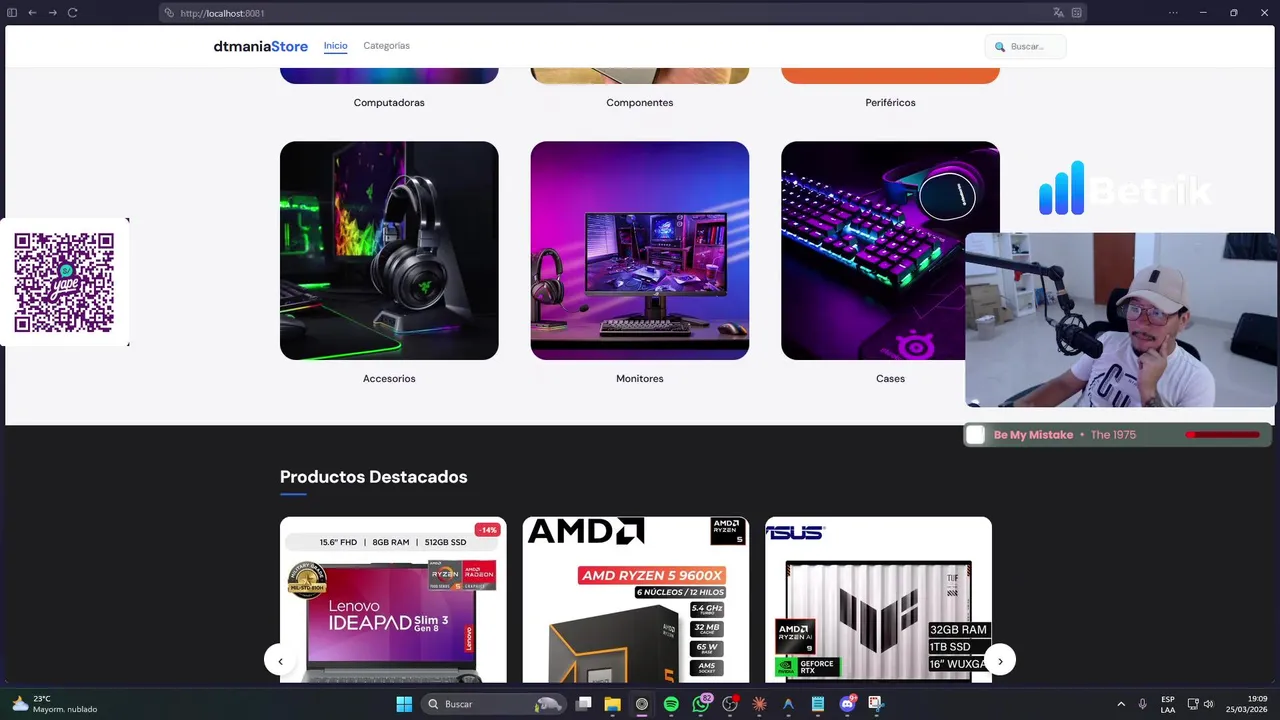Screen dimensions: 1280x720
Task: Open the notepad app in taskbar
Action: click(x=818, y=704)
